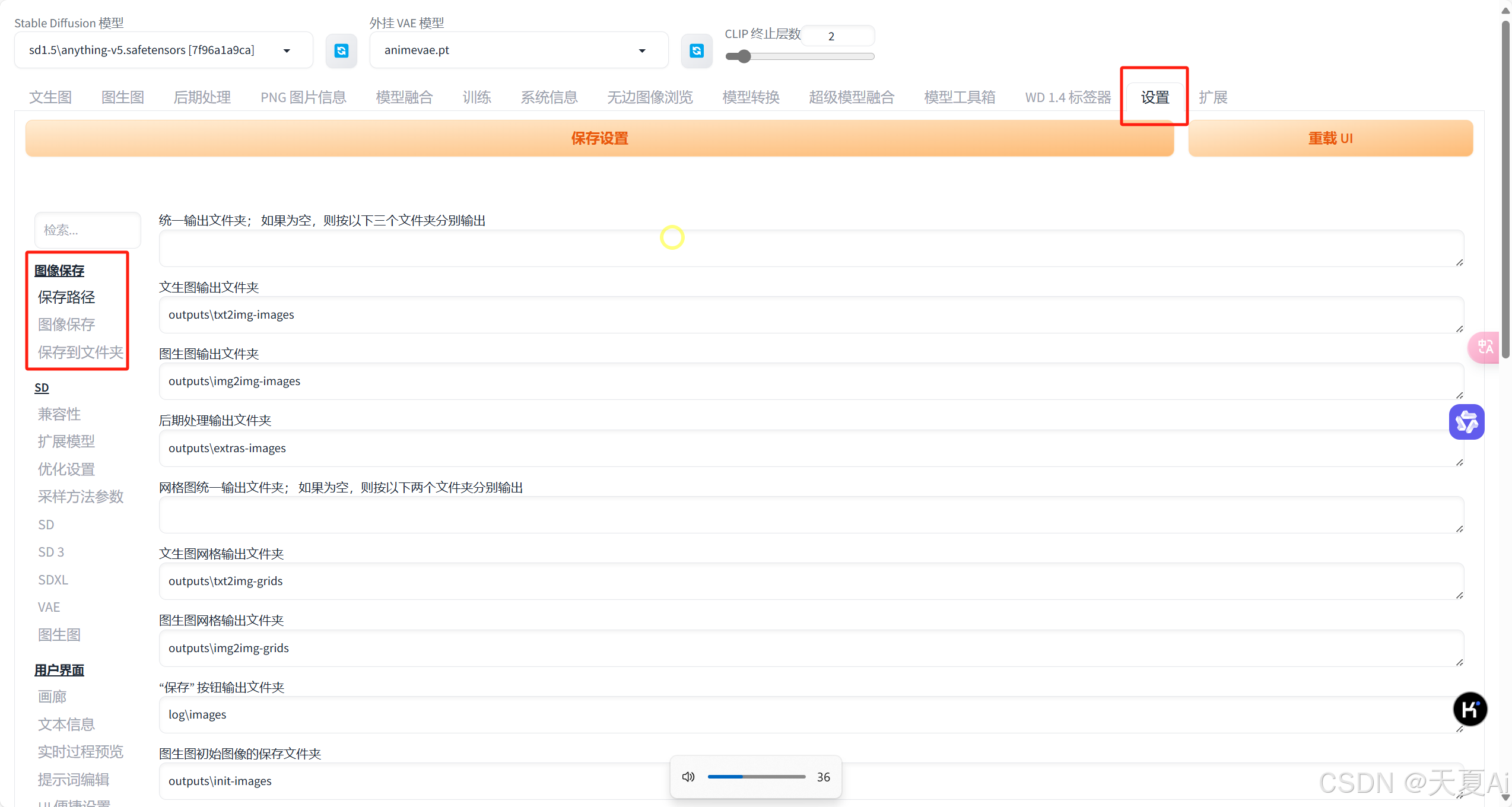Image resolution: width=1512 pixels, height=807 pixels.
Task: Go to 实时过程预览 settings section
Action: click(x=80, y=752)
